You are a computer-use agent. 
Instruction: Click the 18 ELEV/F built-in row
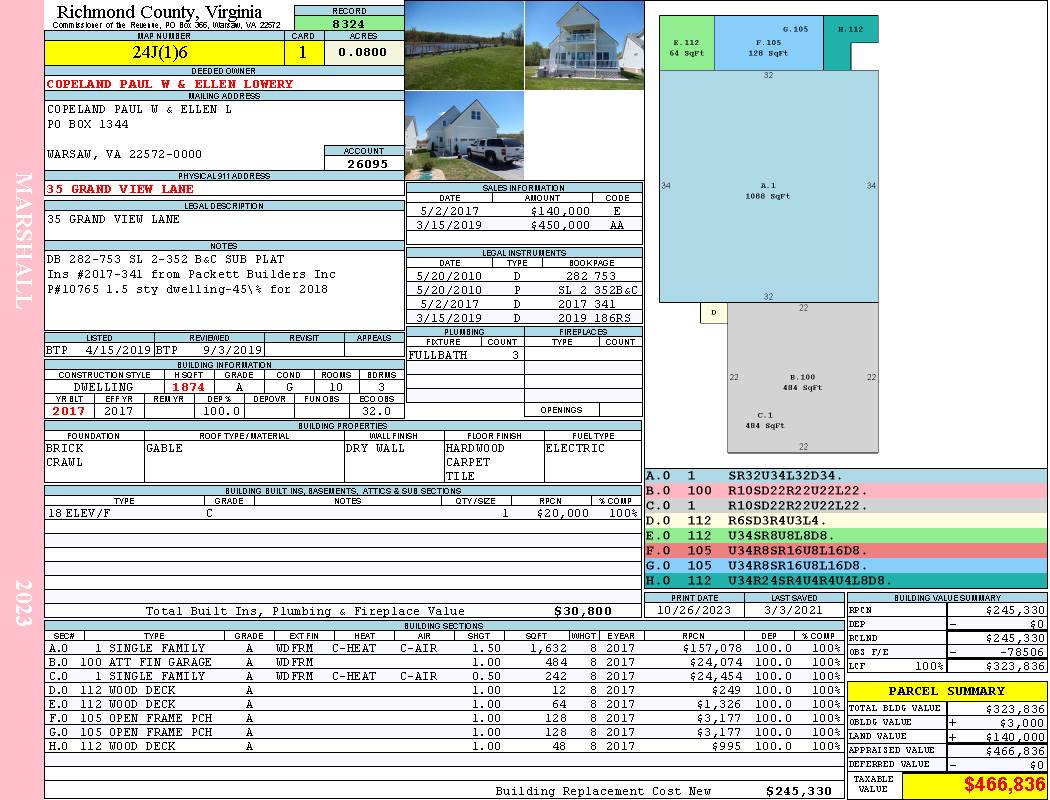click(342, 513)
